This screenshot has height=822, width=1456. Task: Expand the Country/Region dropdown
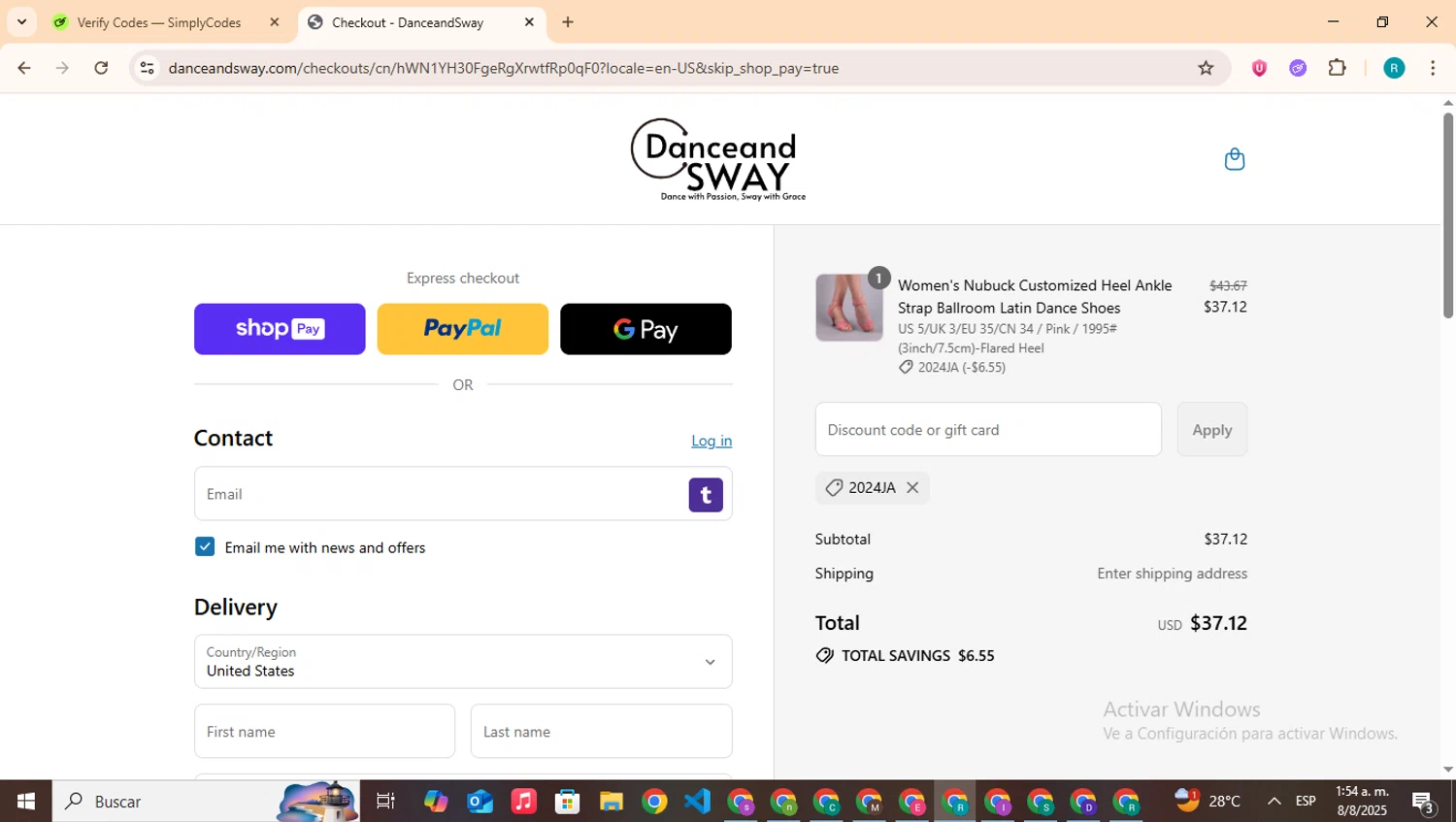pyautogui.click(x=463, y=662)
